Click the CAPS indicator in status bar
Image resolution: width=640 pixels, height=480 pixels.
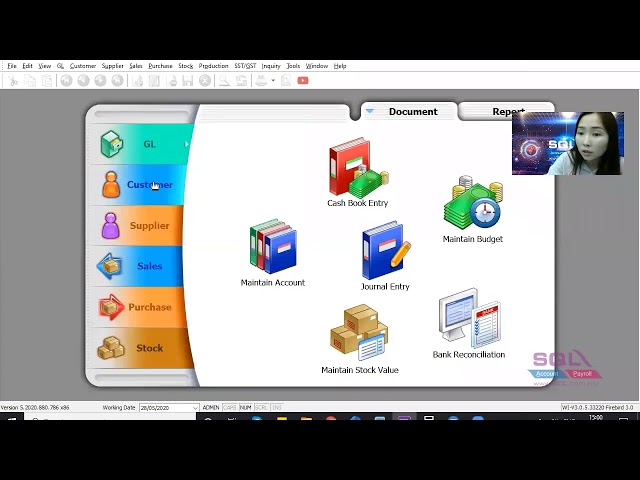click(230, 407)
